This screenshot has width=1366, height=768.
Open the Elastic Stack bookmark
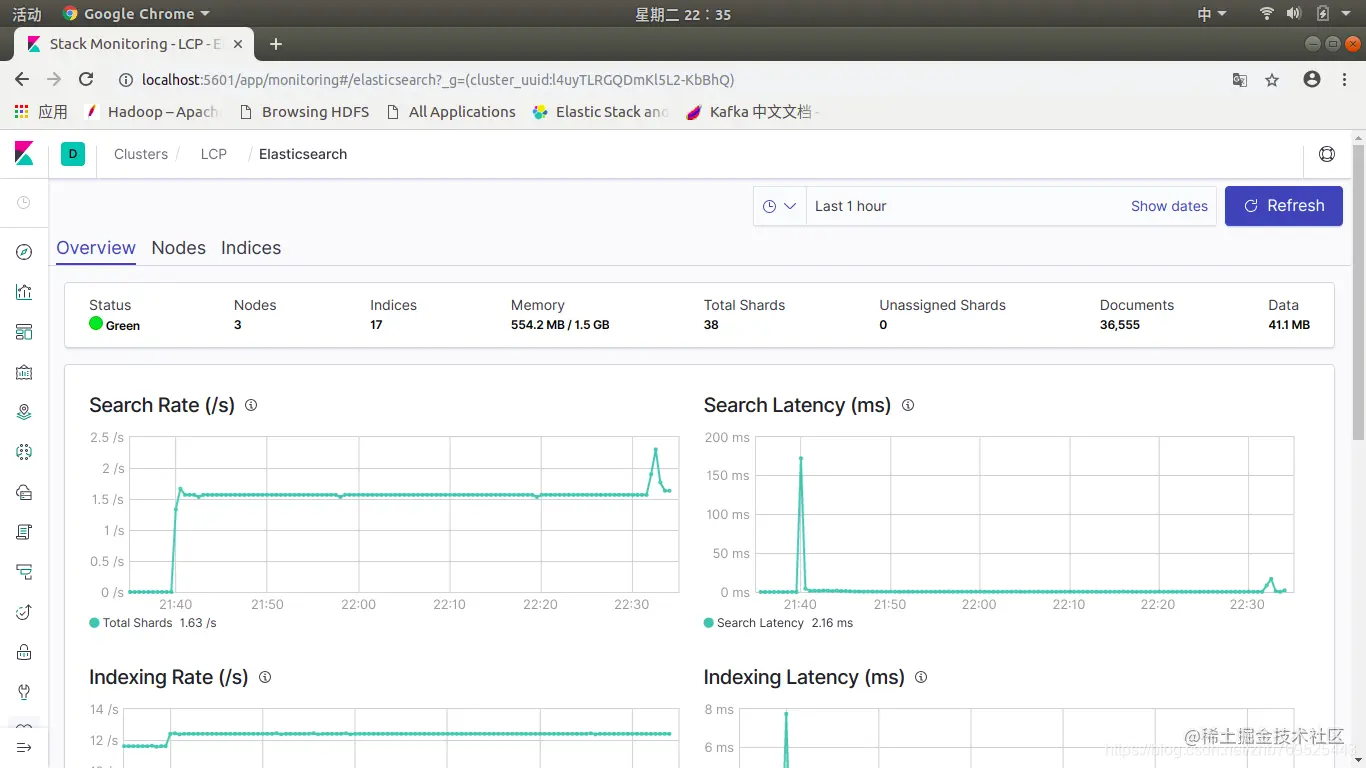pos(600,112)
